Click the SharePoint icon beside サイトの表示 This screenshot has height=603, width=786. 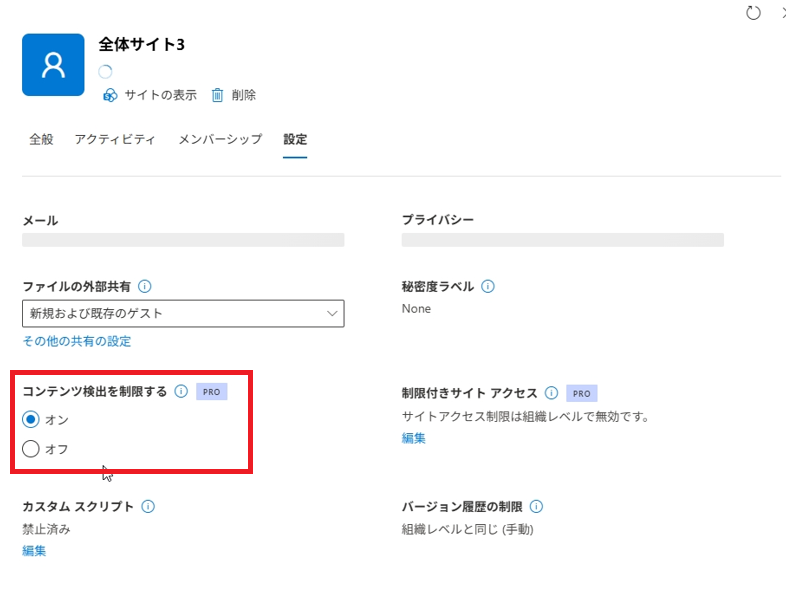pos(110,95)
